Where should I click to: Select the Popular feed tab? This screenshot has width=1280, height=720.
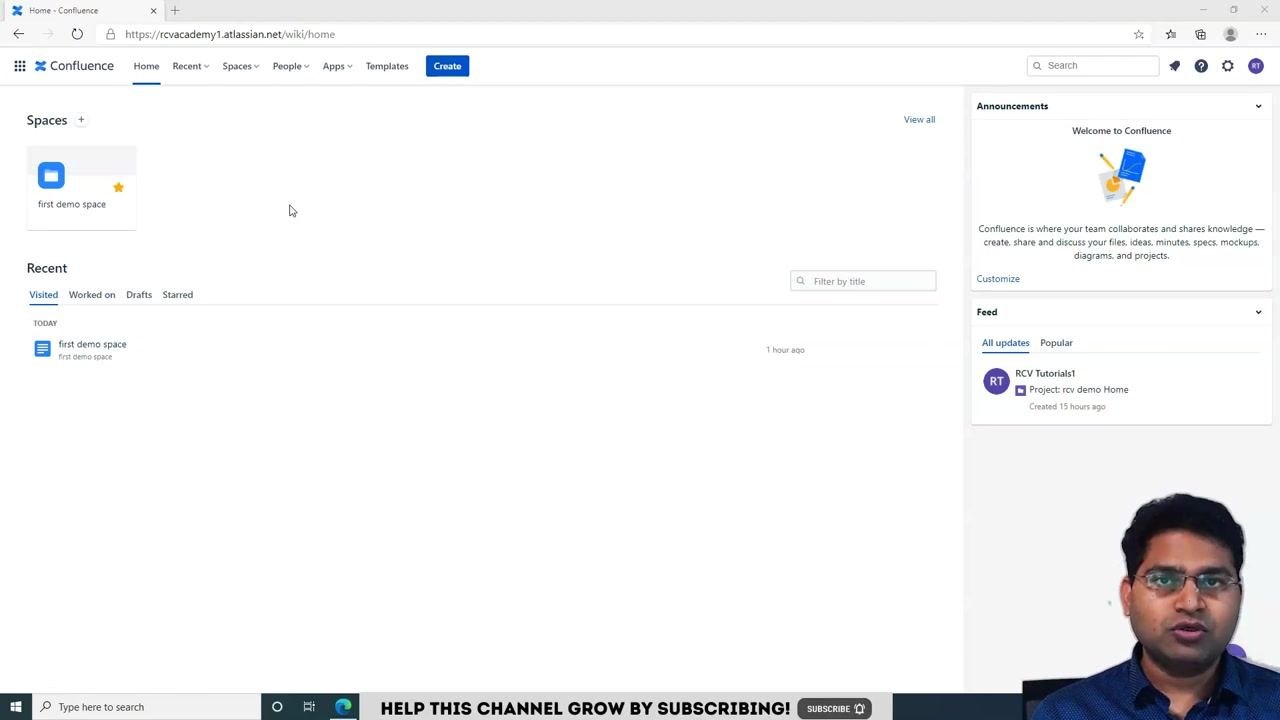pos(1056,343)
